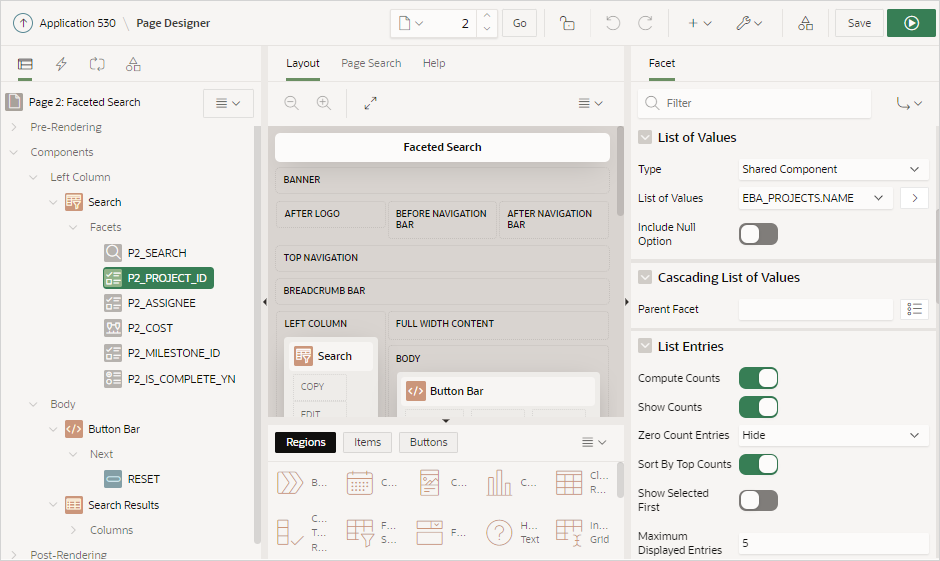Toggle Show Selected First switch
The image size is (940, 561).
coord(758,500)
